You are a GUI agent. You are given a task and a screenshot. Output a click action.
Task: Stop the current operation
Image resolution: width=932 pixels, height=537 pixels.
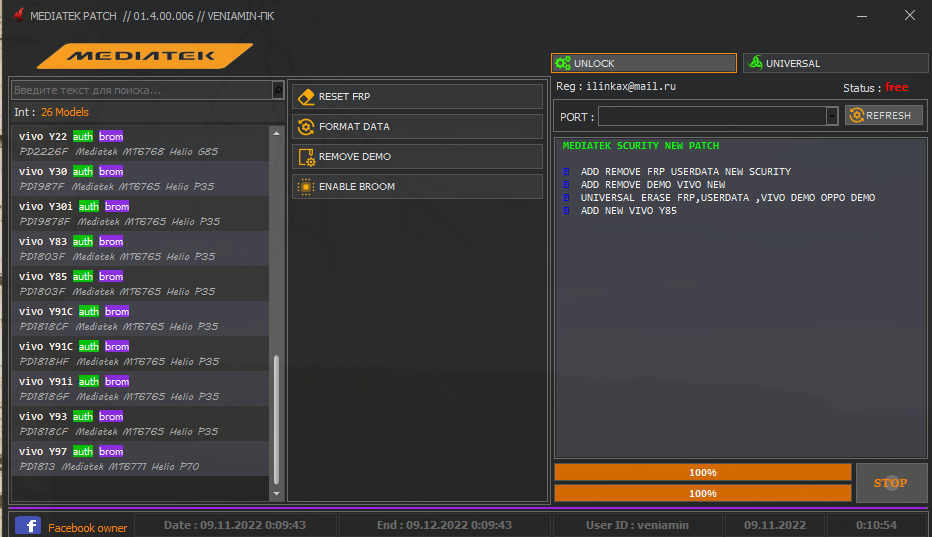pos(891,483)
